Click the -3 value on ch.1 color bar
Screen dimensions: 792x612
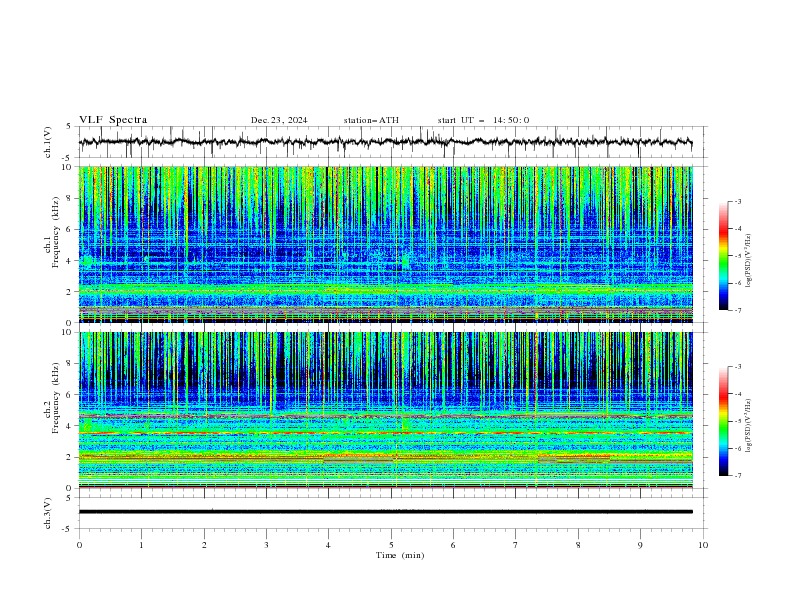pyautogui.click(x=738, y=201)
